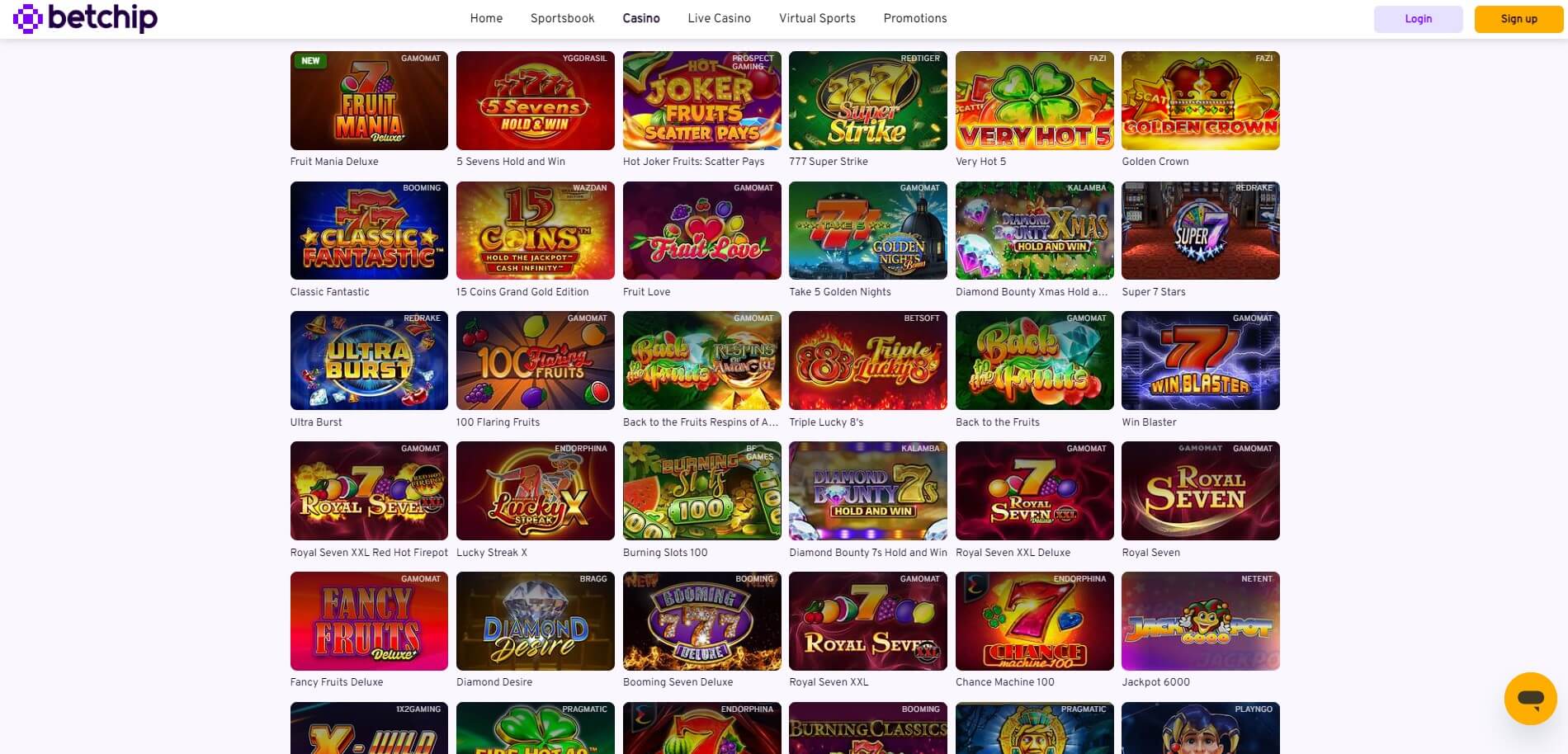The height and width of the screenshot is (754, 1568).
Task: Launch the 5 Sevens Hold and Win game
Action: (x=536, y=101)
